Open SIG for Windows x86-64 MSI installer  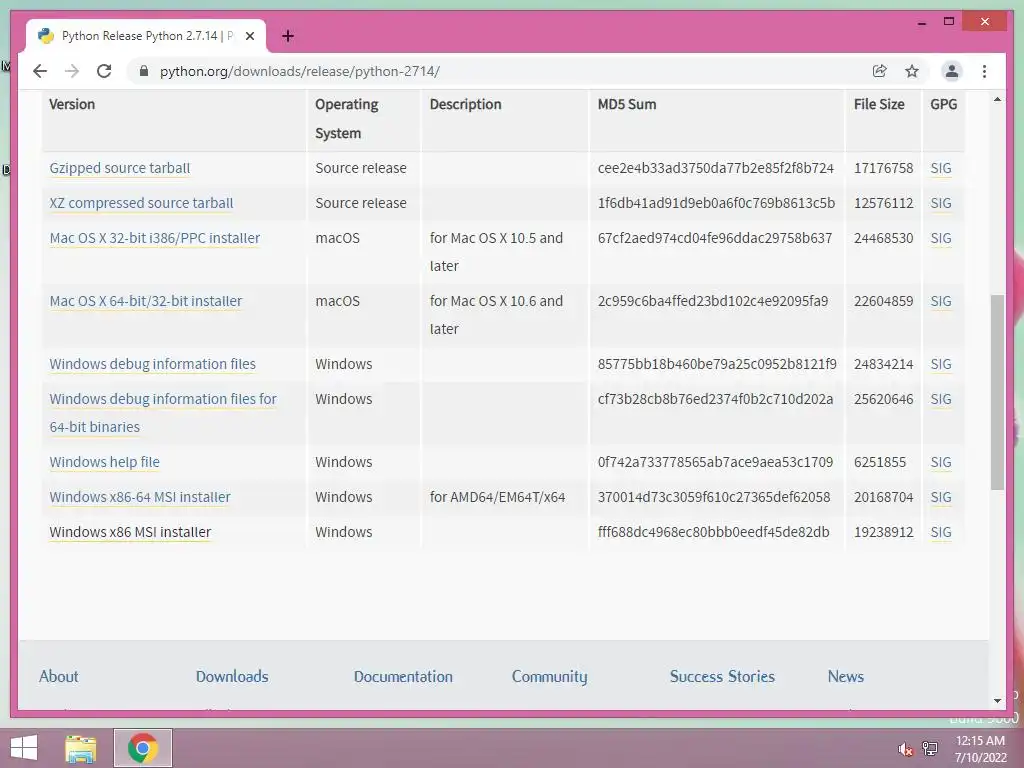[940, 497]
